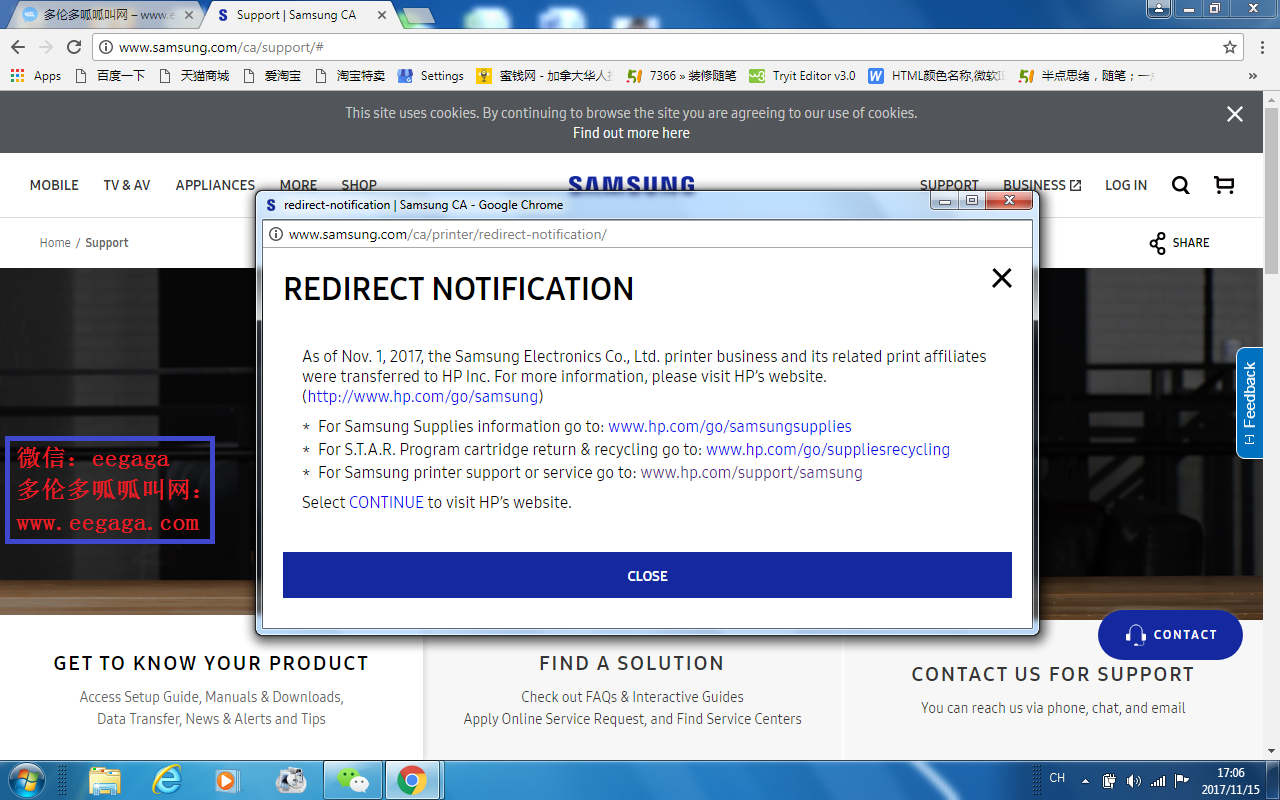Open the TV & AV menu
1280x800 pixels.
127,185
